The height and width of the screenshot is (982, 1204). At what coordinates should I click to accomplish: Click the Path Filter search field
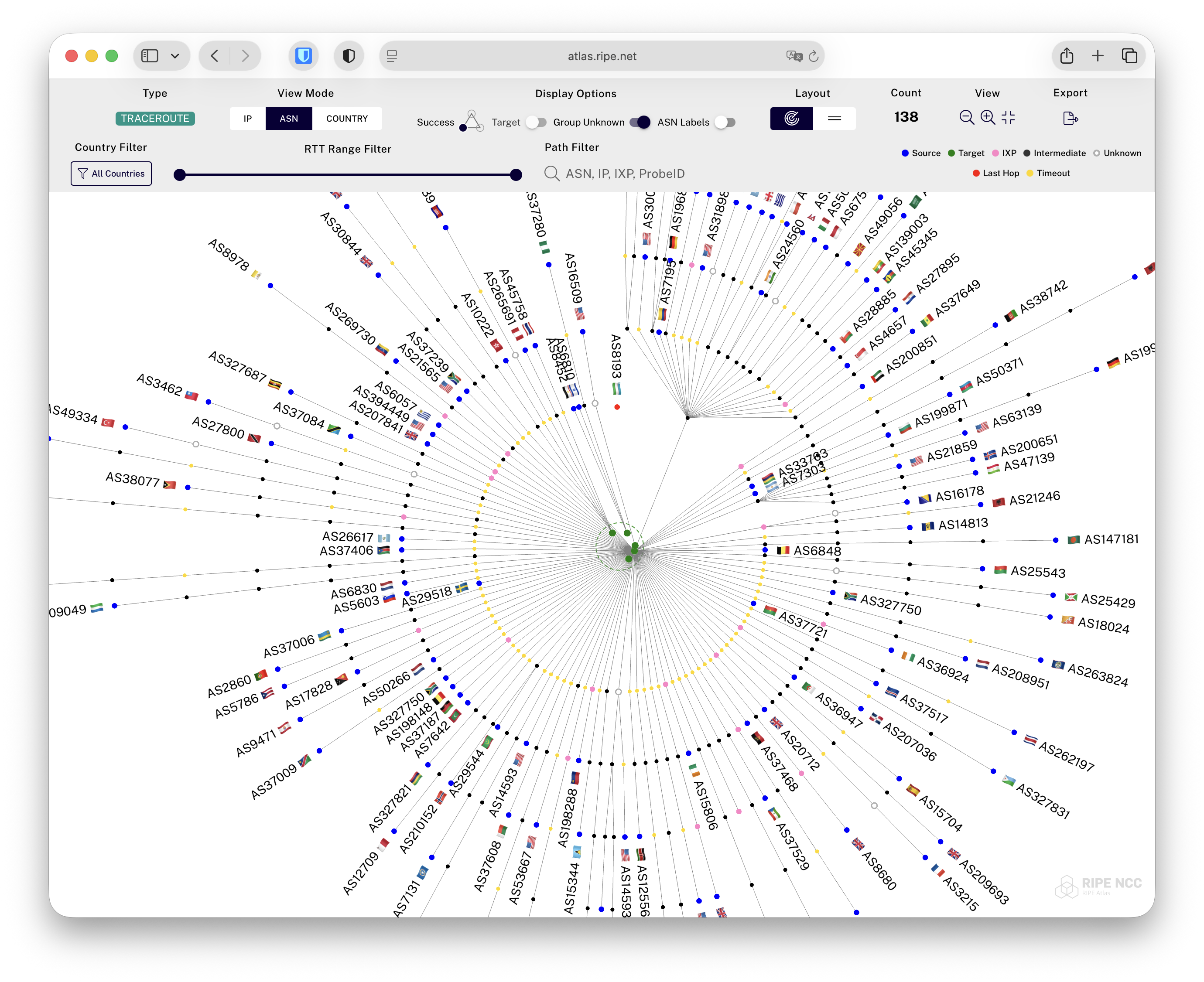coord(625,174)
